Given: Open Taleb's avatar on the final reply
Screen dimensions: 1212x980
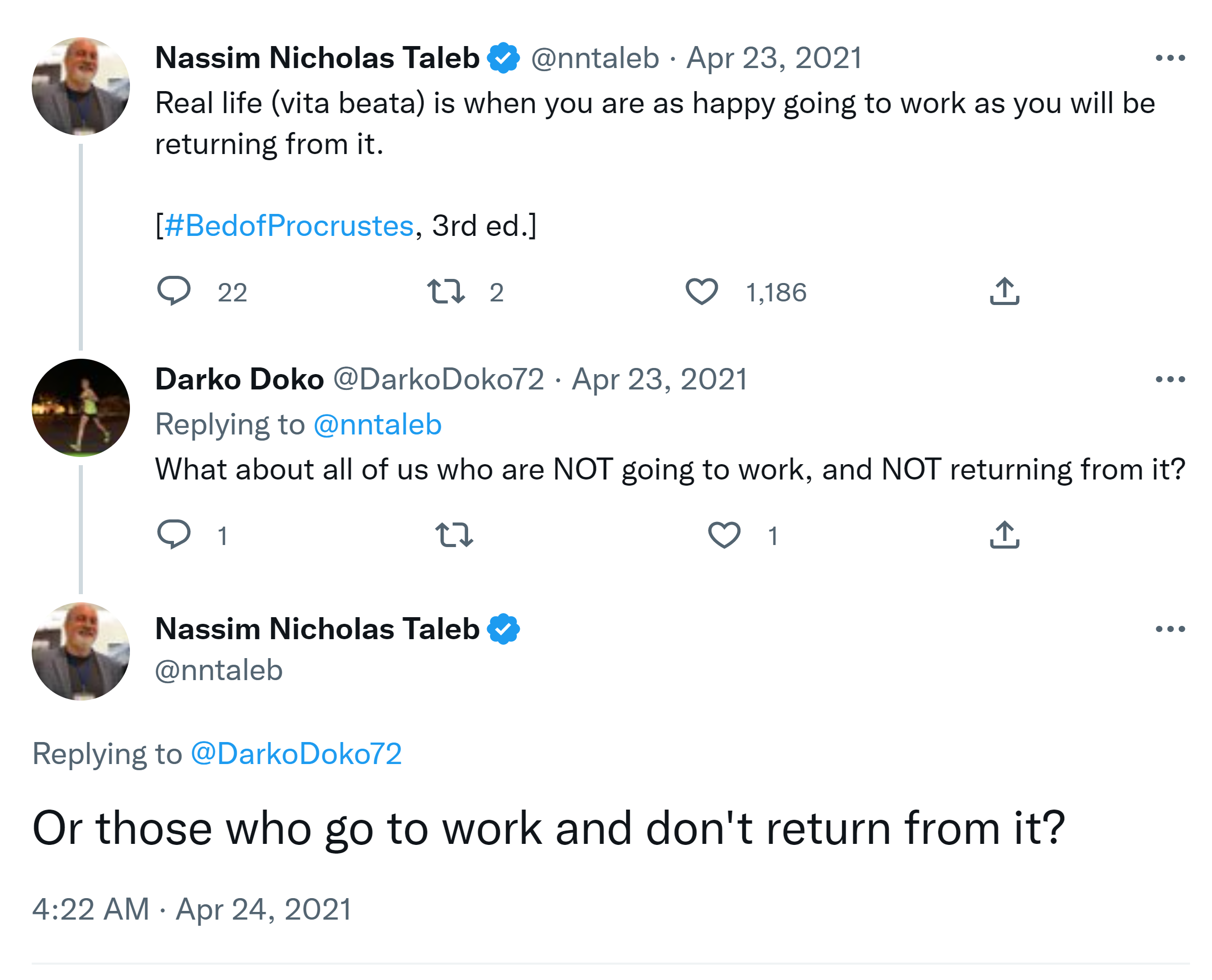Looking at the screenshot, I should point(81,651).
